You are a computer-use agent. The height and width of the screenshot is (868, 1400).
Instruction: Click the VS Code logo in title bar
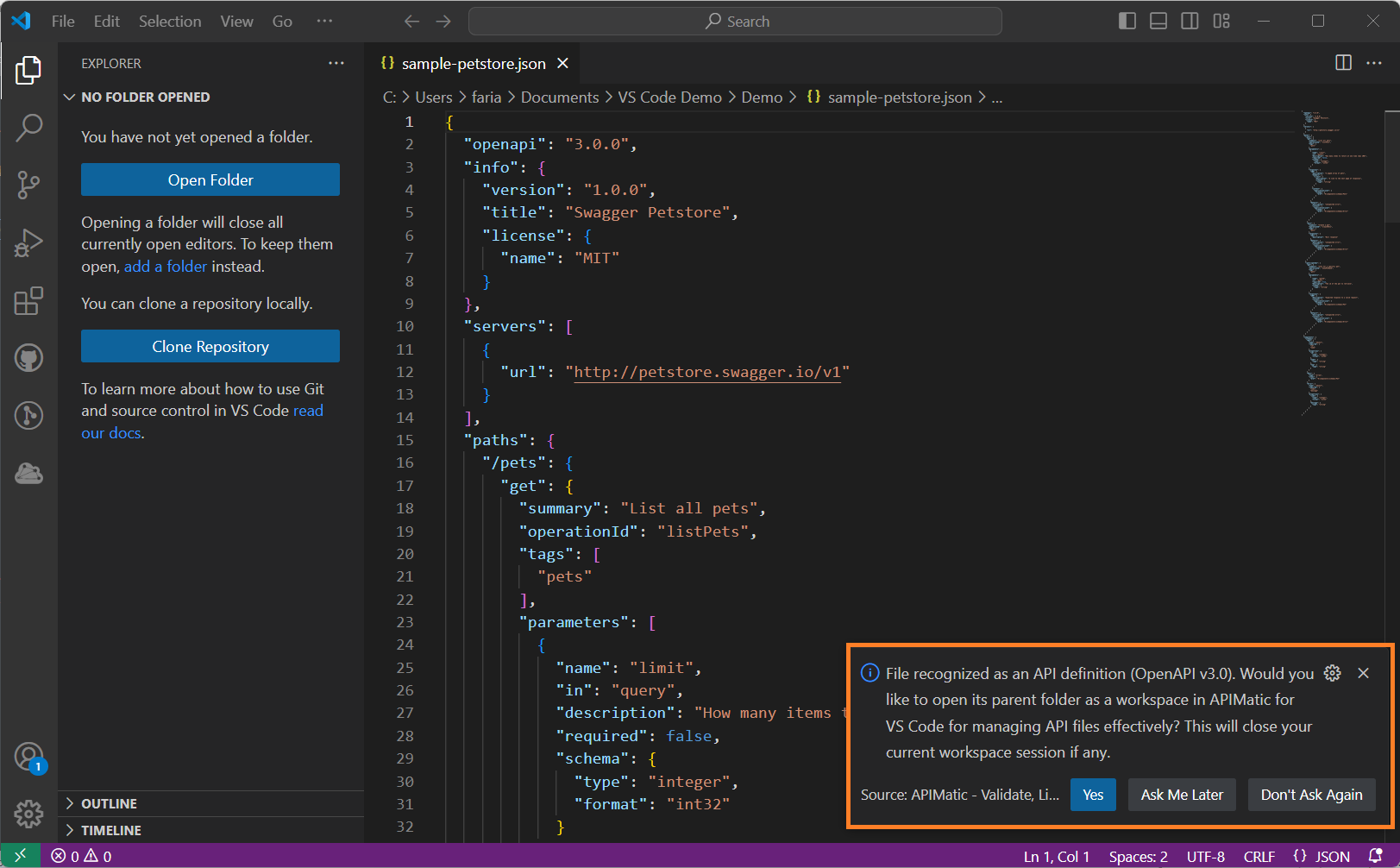[22, 21]
